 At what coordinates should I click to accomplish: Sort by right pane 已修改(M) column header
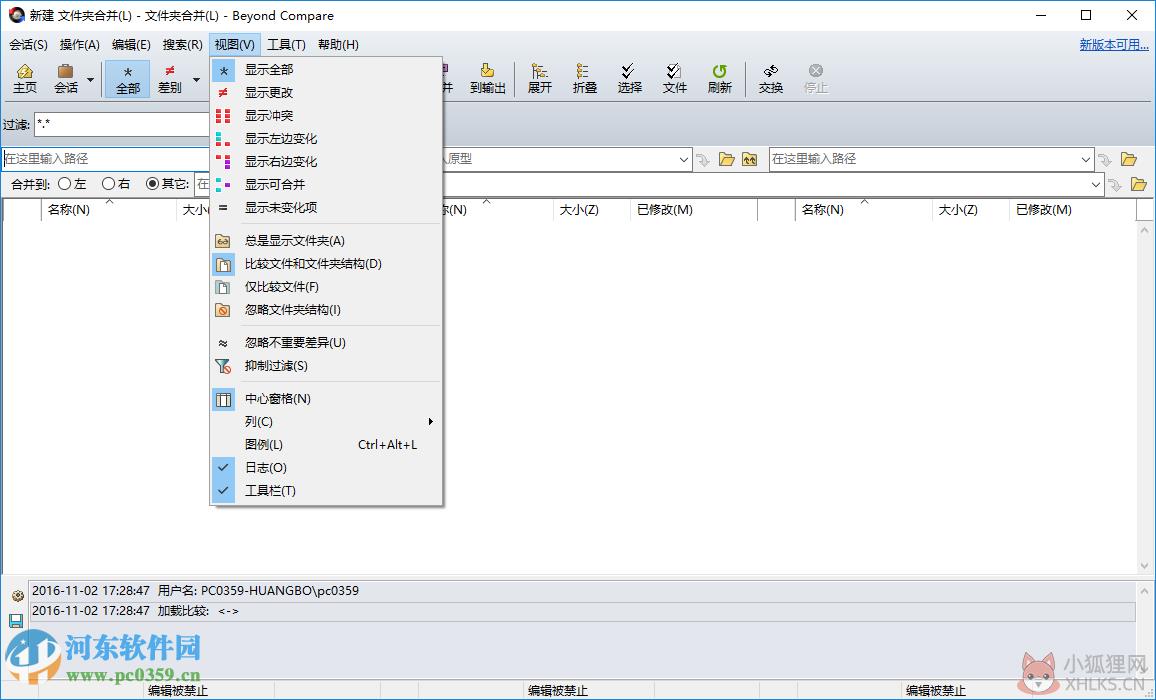tap(1071, 209)
